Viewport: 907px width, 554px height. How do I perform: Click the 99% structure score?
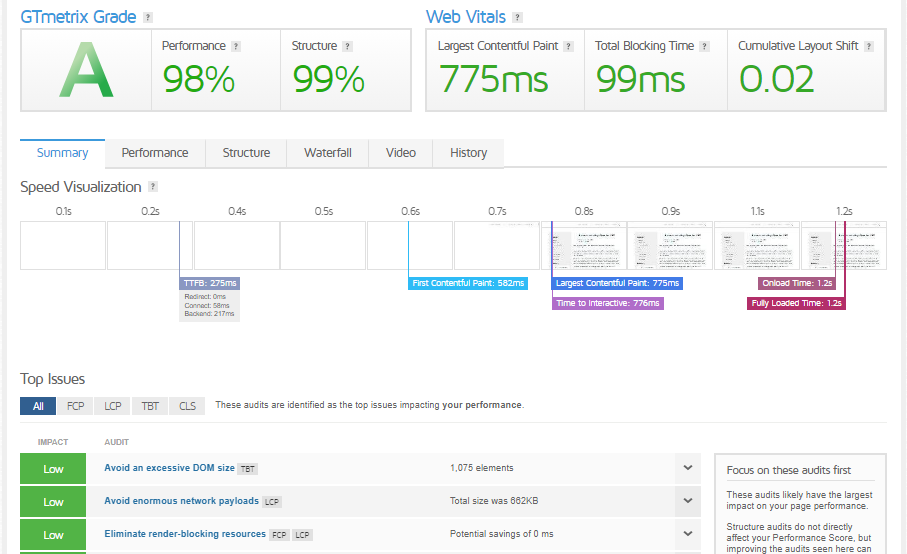click(329, 79)
